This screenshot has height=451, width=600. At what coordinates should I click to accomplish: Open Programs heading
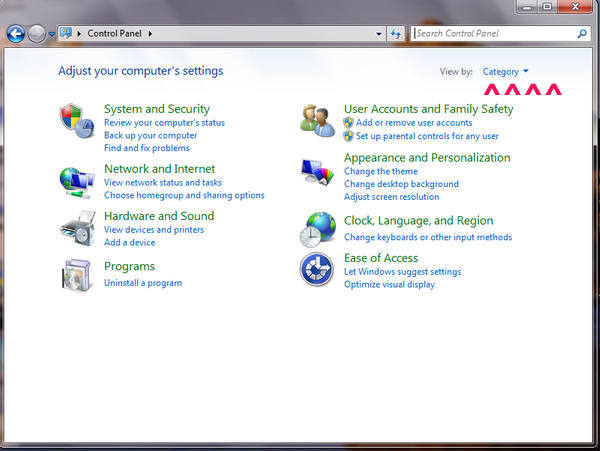pos(129,266)
